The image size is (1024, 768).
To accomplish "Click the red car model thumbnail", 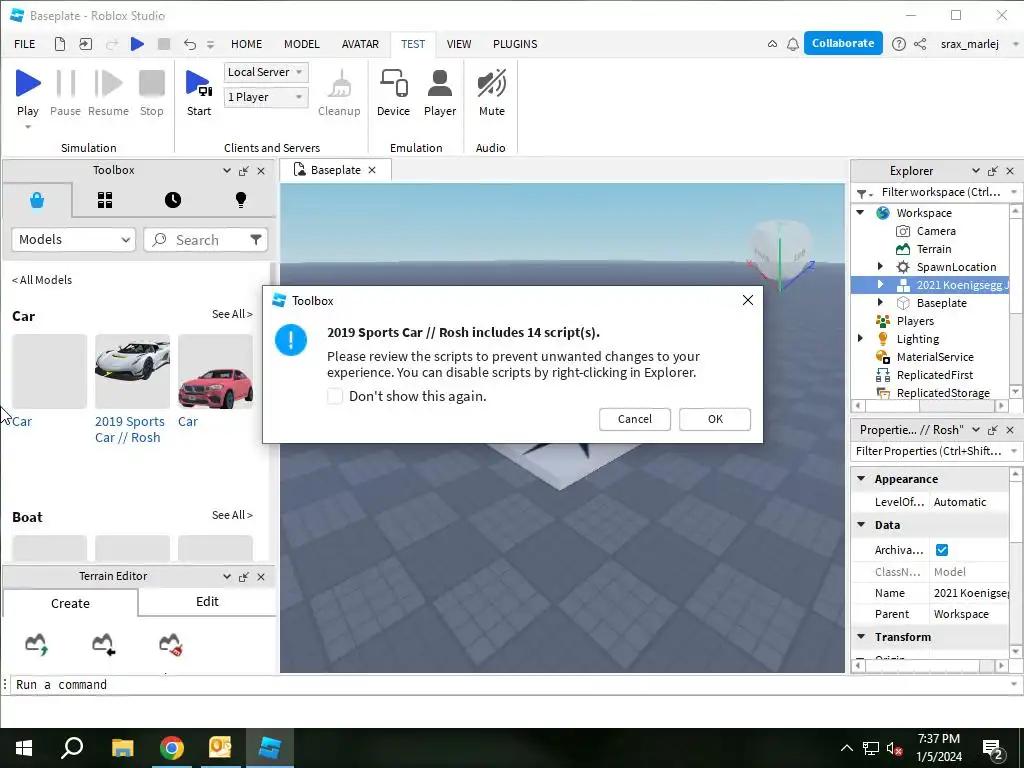I will [x=215, y=372].
